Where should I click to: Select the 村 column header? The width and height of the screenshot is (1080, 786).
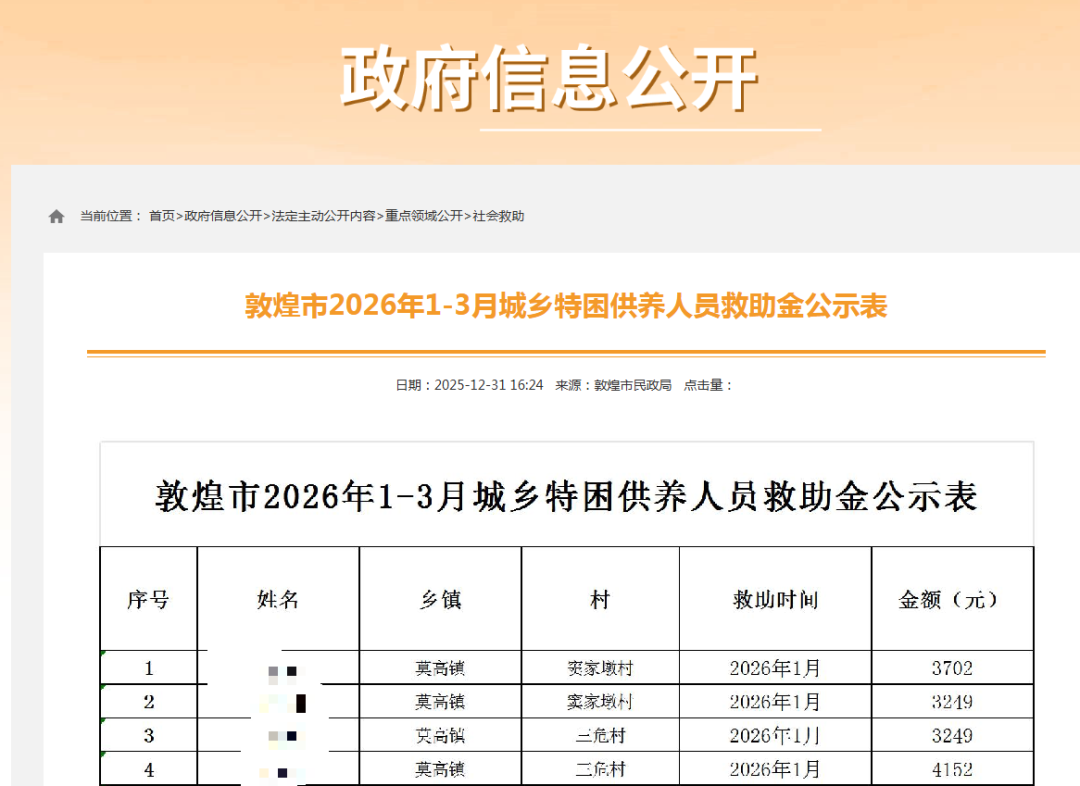coord(600,599)
